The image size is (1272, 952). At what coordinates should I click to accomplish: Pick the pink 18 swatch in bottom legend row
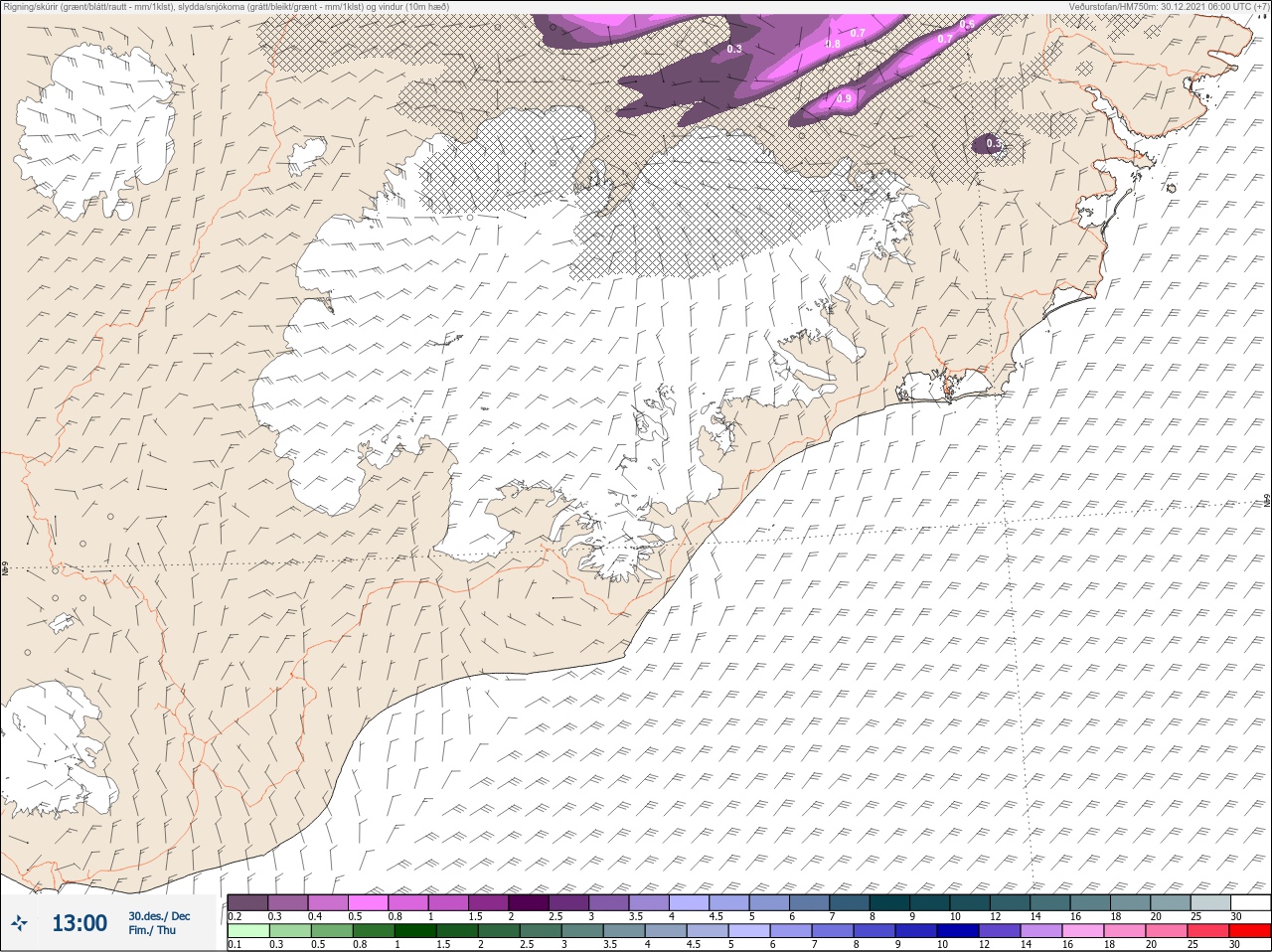1125,931
